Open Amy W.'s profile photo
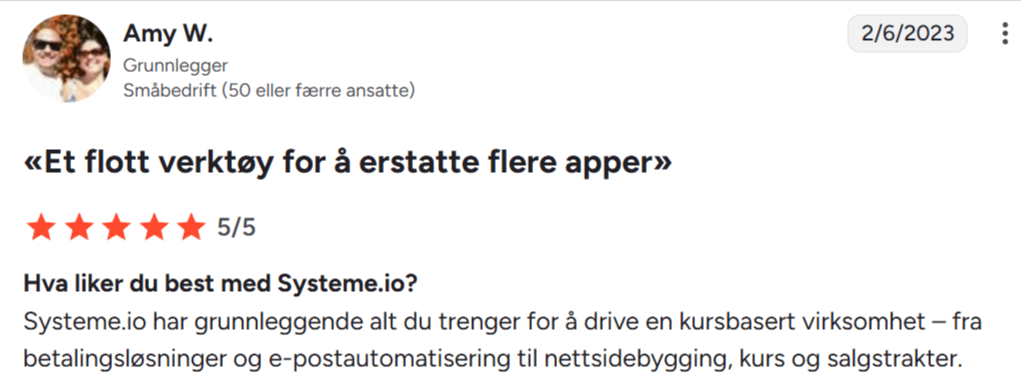This screenshot has height=387, width=1021. (x=66, y=59)
